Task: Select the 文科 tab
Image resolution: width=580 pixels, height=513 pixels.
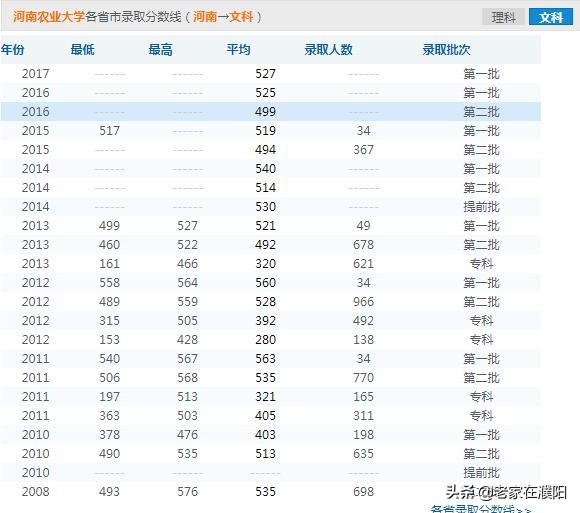Action: tap(551, 17)
